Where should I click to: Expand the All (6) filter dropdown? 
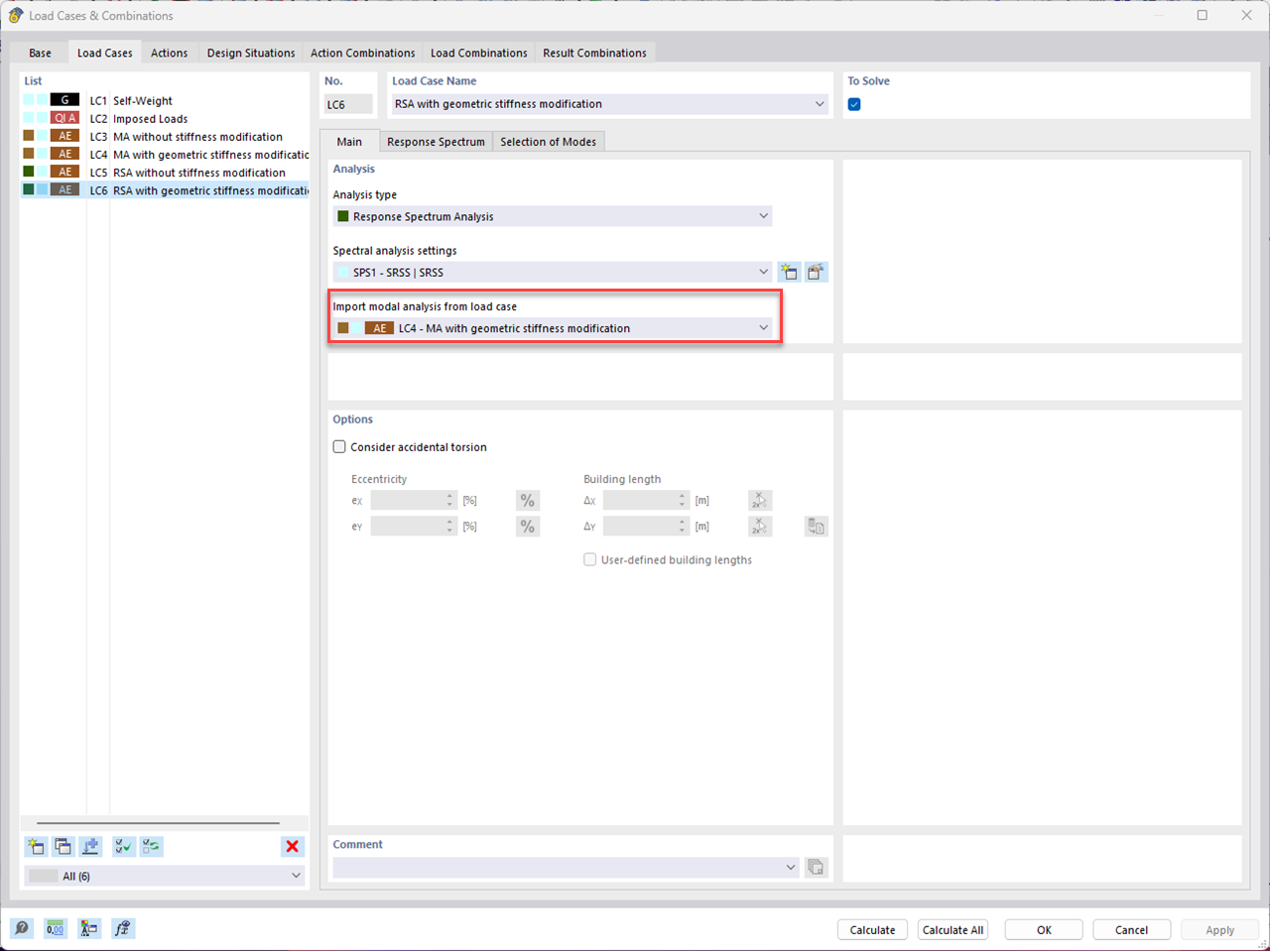click(x=295, y=876)
